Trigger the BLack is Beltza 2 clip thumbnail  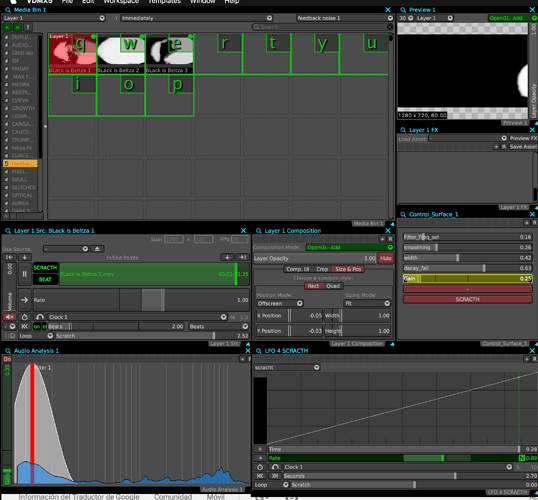tap(121, 54)
